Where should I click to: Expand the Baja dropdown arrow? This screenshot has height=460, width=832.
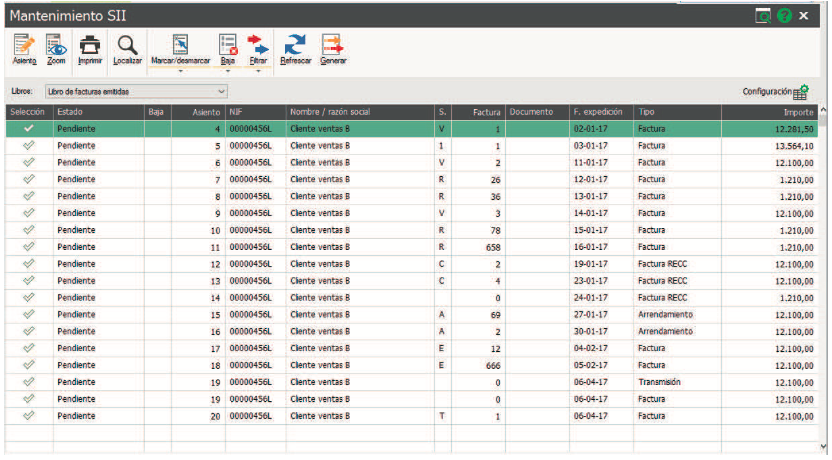[x=228, y=71]
